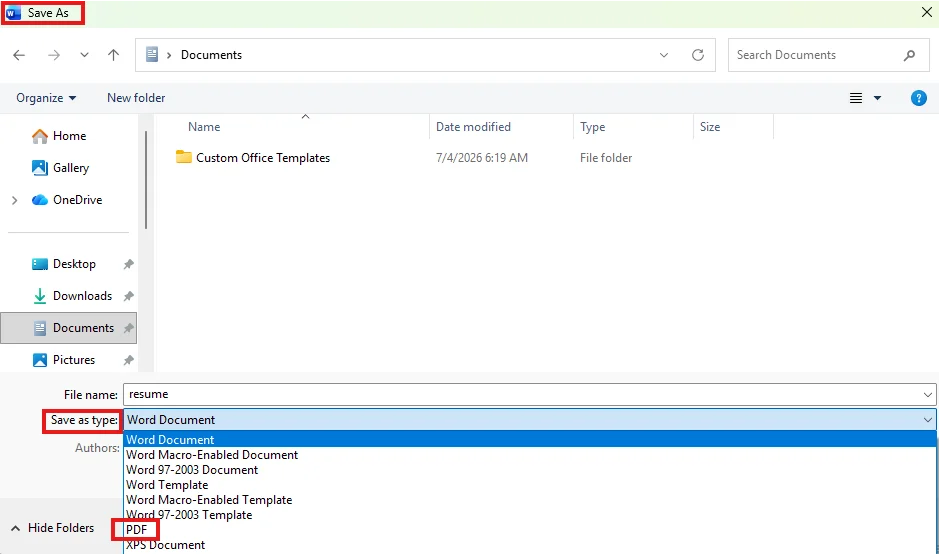Viewport: 939px width, 554px height.
Task: Change view layout icon
Action: coord(856,98)
